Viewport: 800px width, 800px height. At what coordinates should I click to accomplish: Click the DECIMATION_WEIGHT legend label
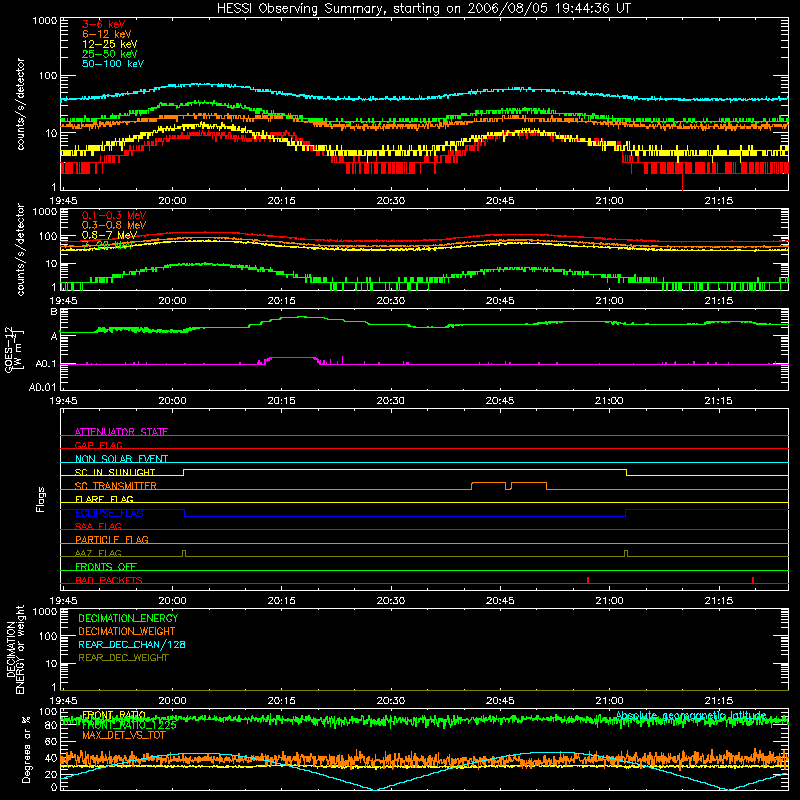click(127, 631)
